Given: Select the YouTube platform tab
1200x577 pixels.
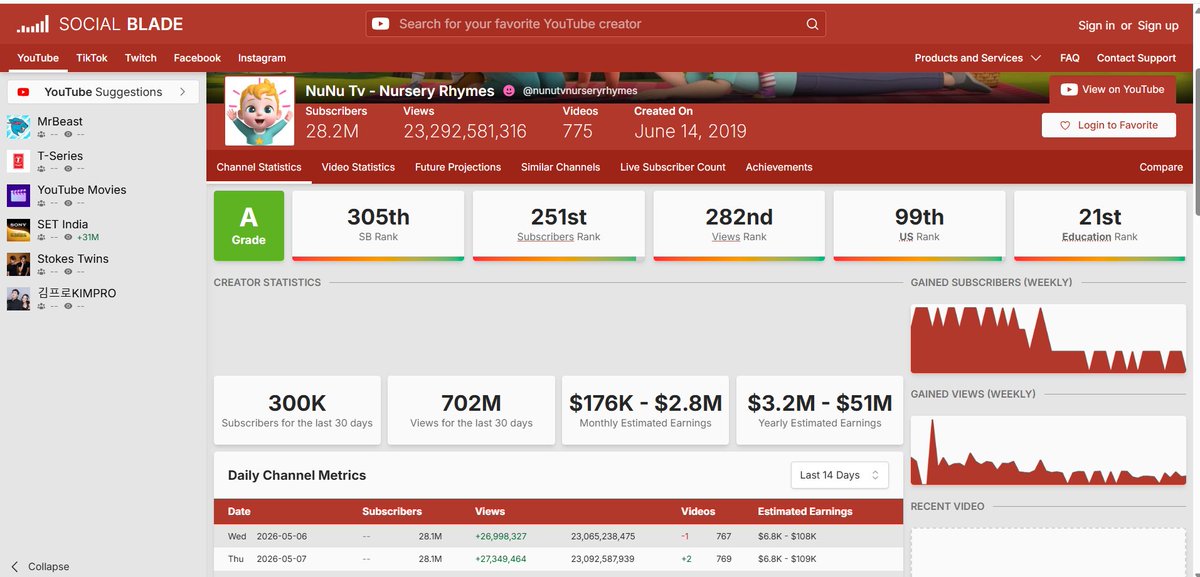Looking at the screenshot, I should (x=38, y=58).
